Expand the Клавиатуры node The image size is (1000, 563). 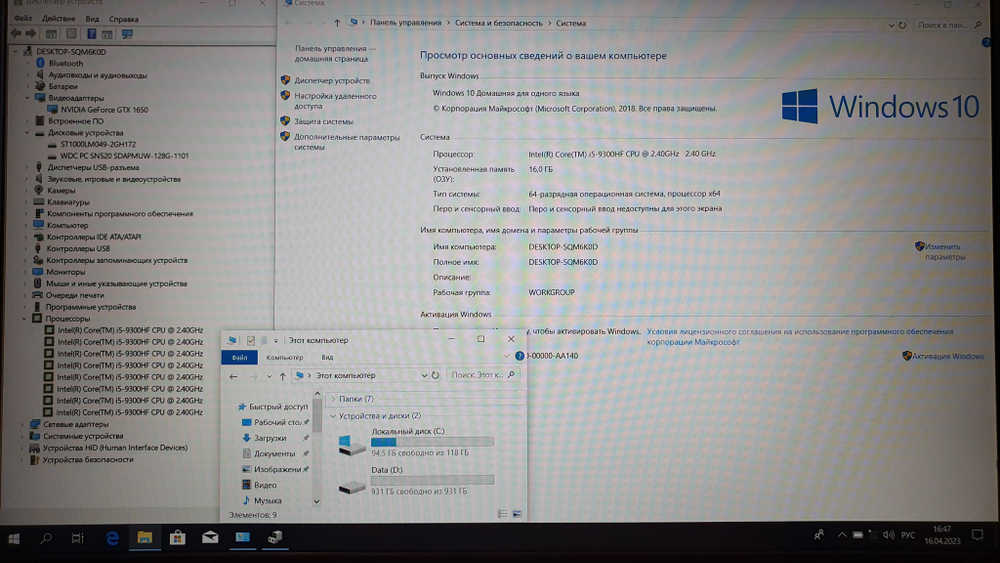click(27, 202)
